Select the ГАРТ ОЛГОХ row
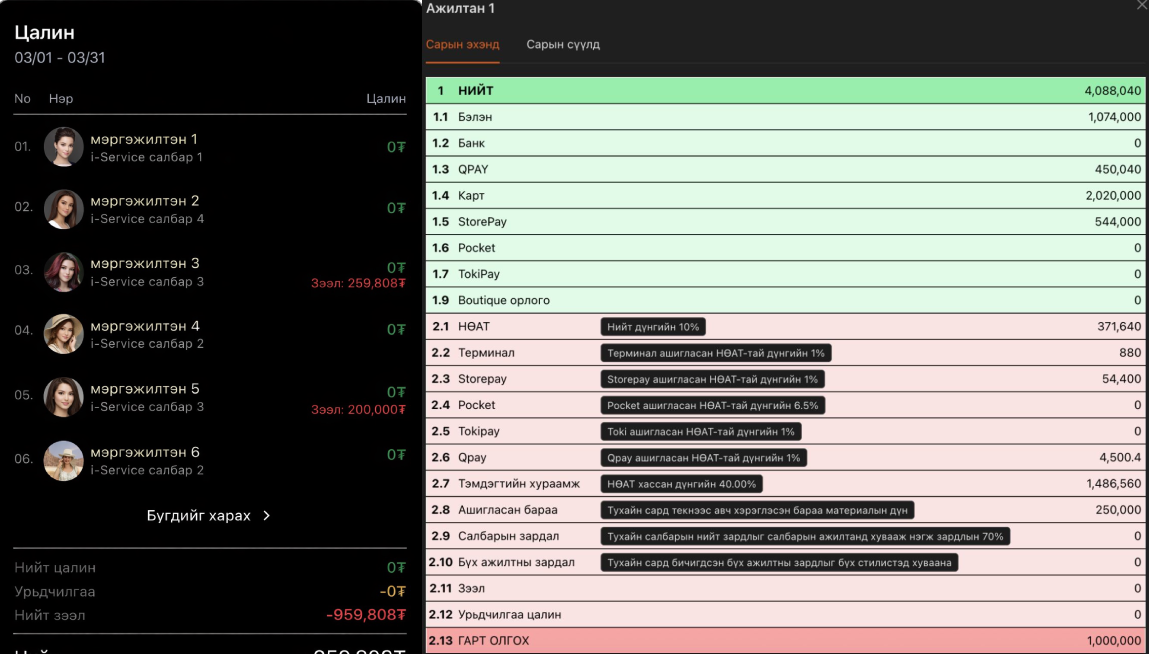Screen dimensions: 1149x654 pos(786,641)
